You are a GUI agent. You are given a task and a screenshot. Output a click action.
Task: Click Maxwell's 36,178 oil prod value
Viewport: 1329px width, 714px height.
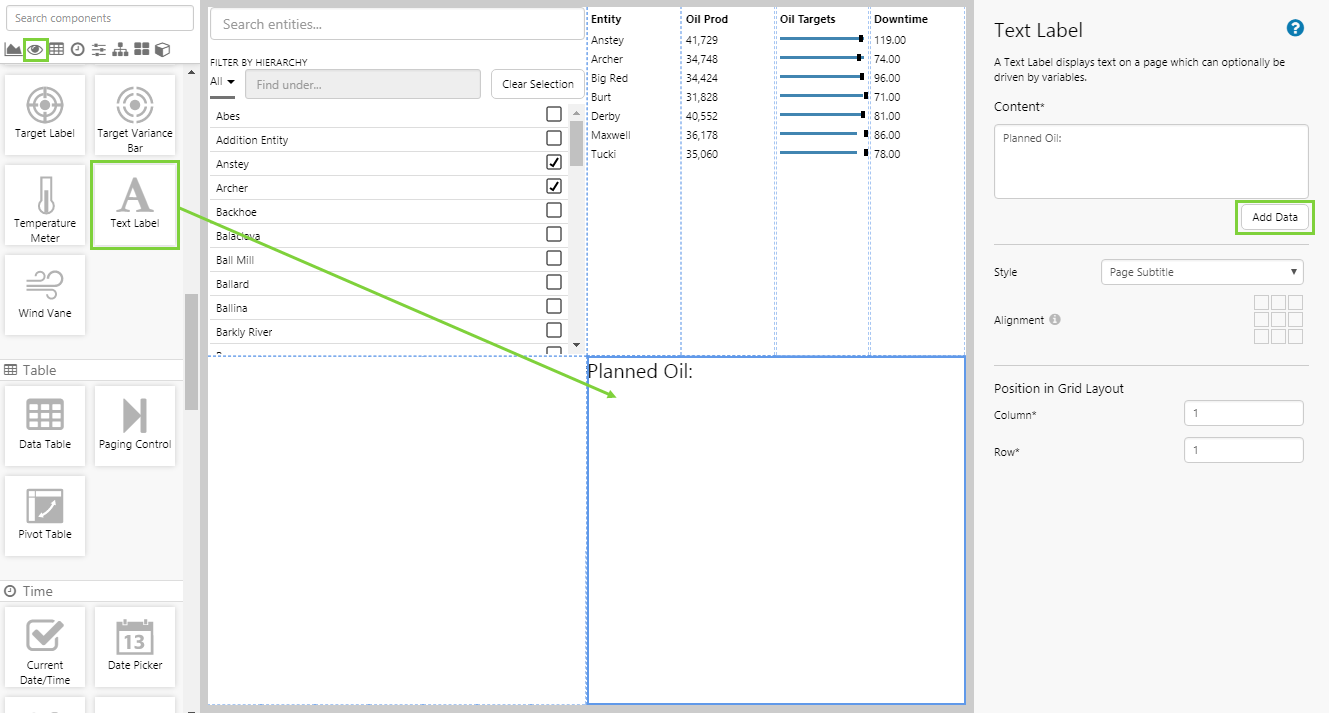[x=701, y=134]
